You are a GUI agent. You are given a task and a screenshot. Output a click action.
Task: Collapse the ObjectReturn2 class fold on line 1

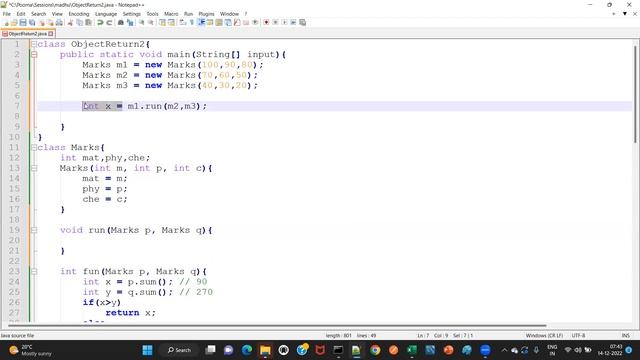pyautogui.click(x=34, y=44)
